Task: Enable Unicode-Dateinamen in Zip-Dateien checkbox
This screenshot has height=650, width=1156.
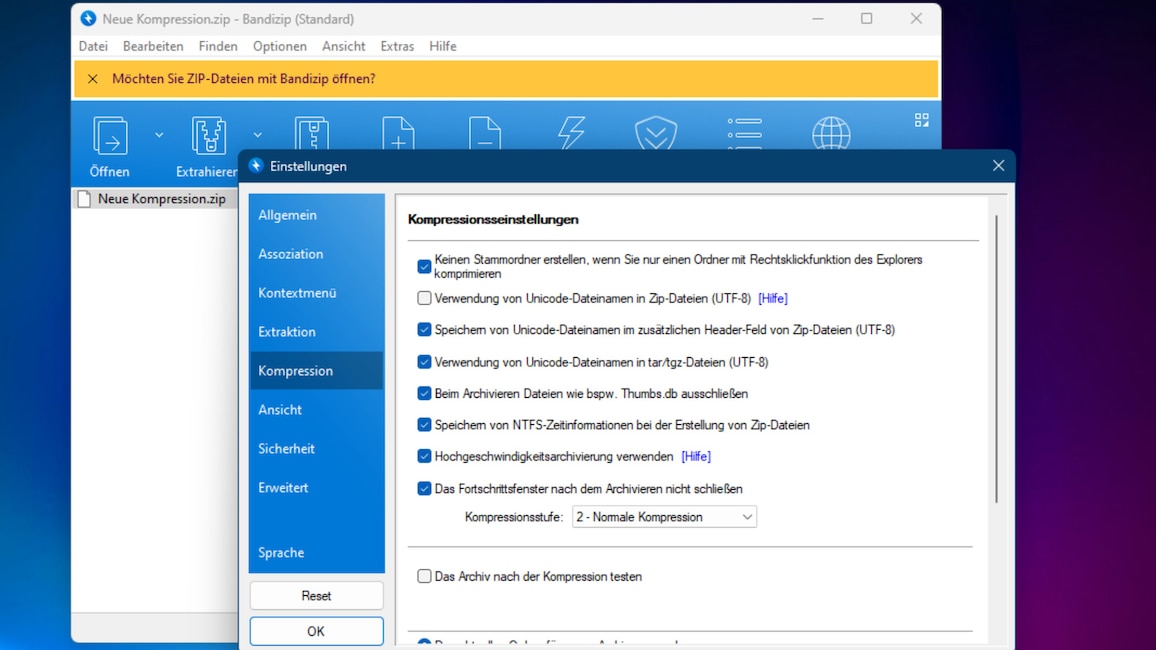Action: point(424,298)
